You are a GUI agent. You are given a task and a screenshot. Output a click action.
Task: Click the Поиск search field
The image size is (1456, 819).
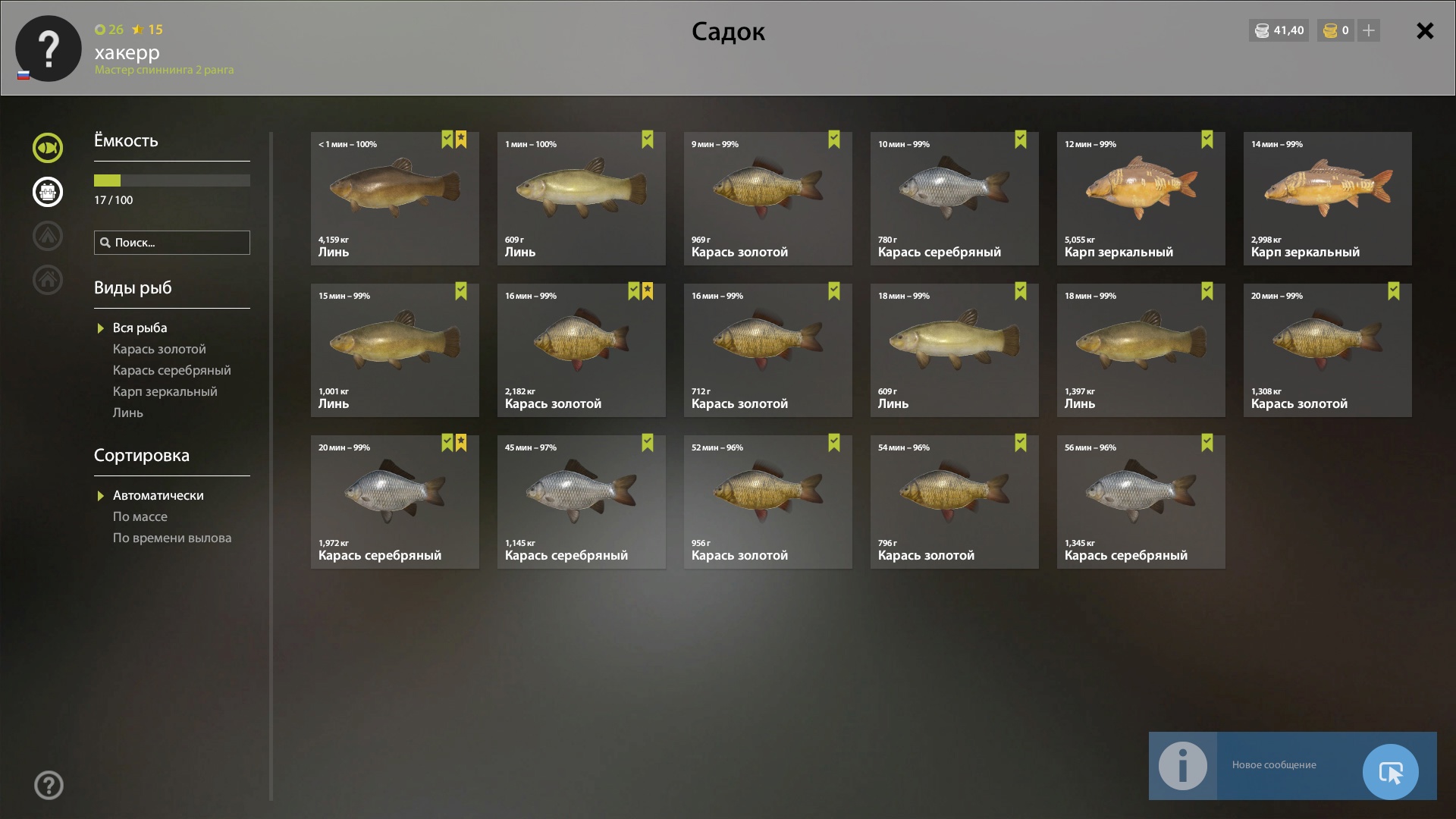[172, 243]
